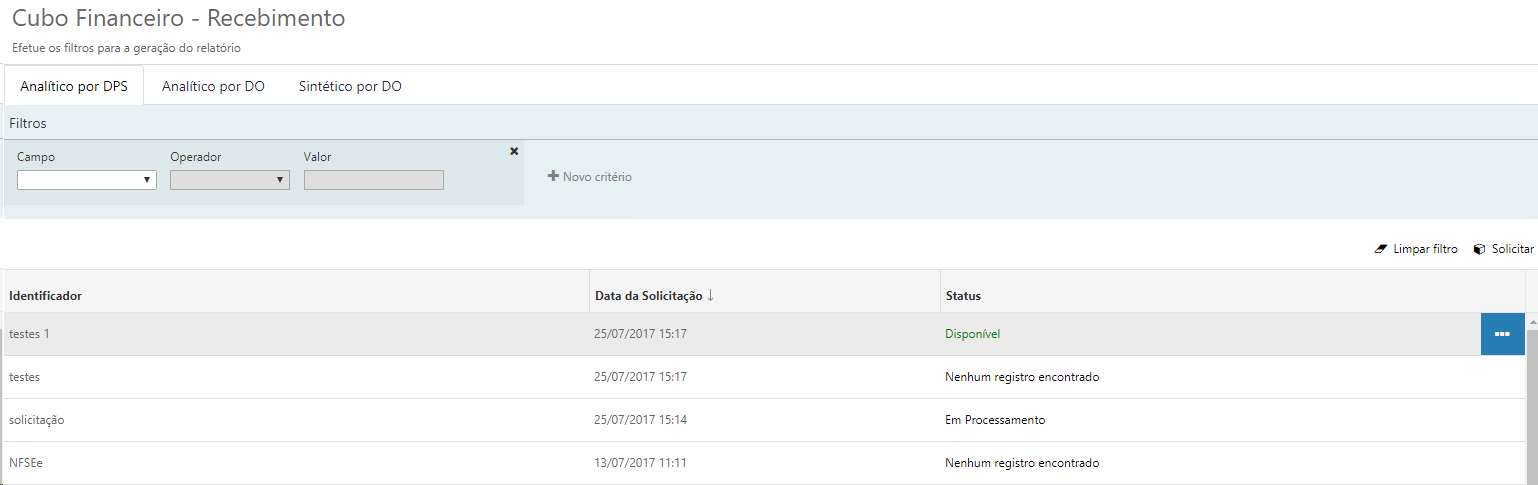Screen dimensions: 1538x485
Task: Switch to Analítico por DO tab
Action: tap(213, 86)
